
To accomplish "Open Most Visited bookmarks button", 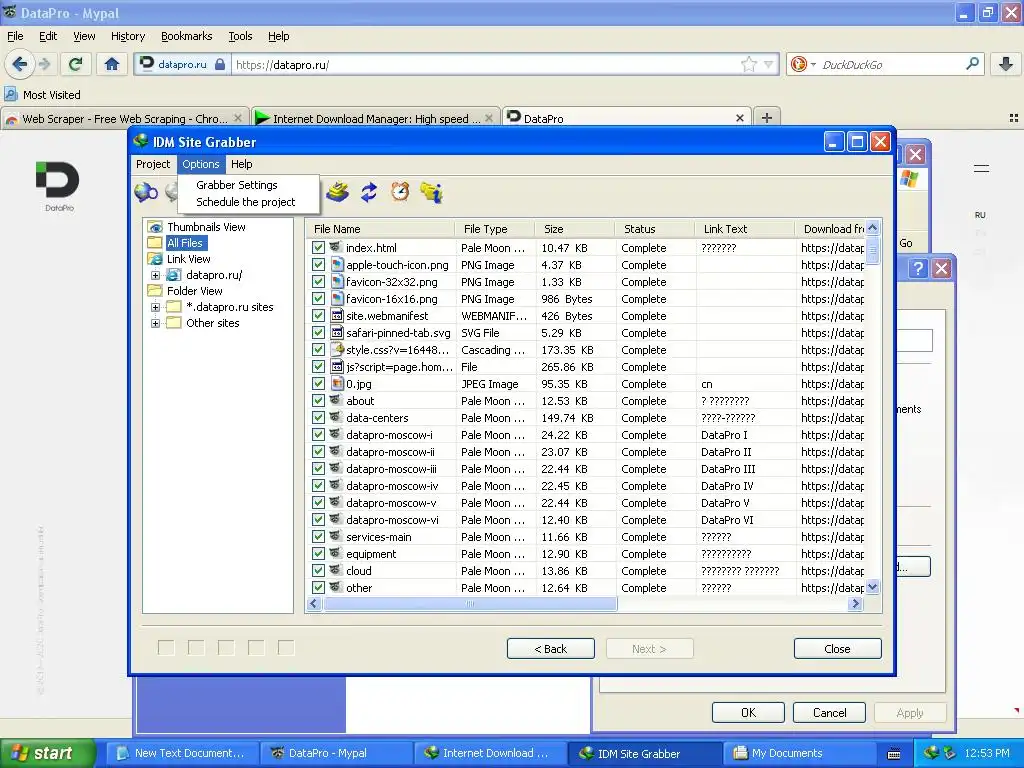I will (x=43, y=95).
